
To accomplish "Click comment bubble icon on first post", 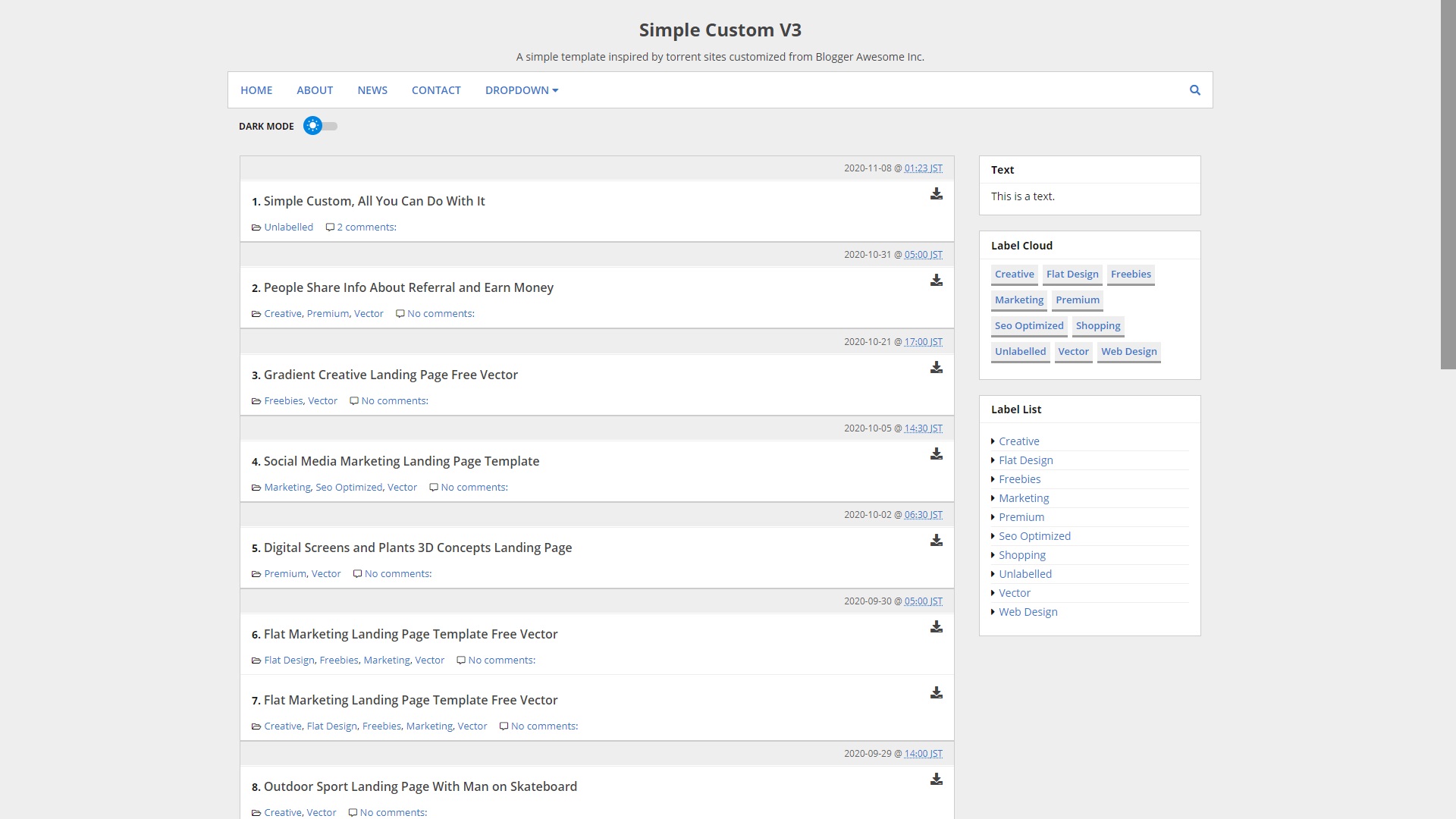I will [330, 227].
